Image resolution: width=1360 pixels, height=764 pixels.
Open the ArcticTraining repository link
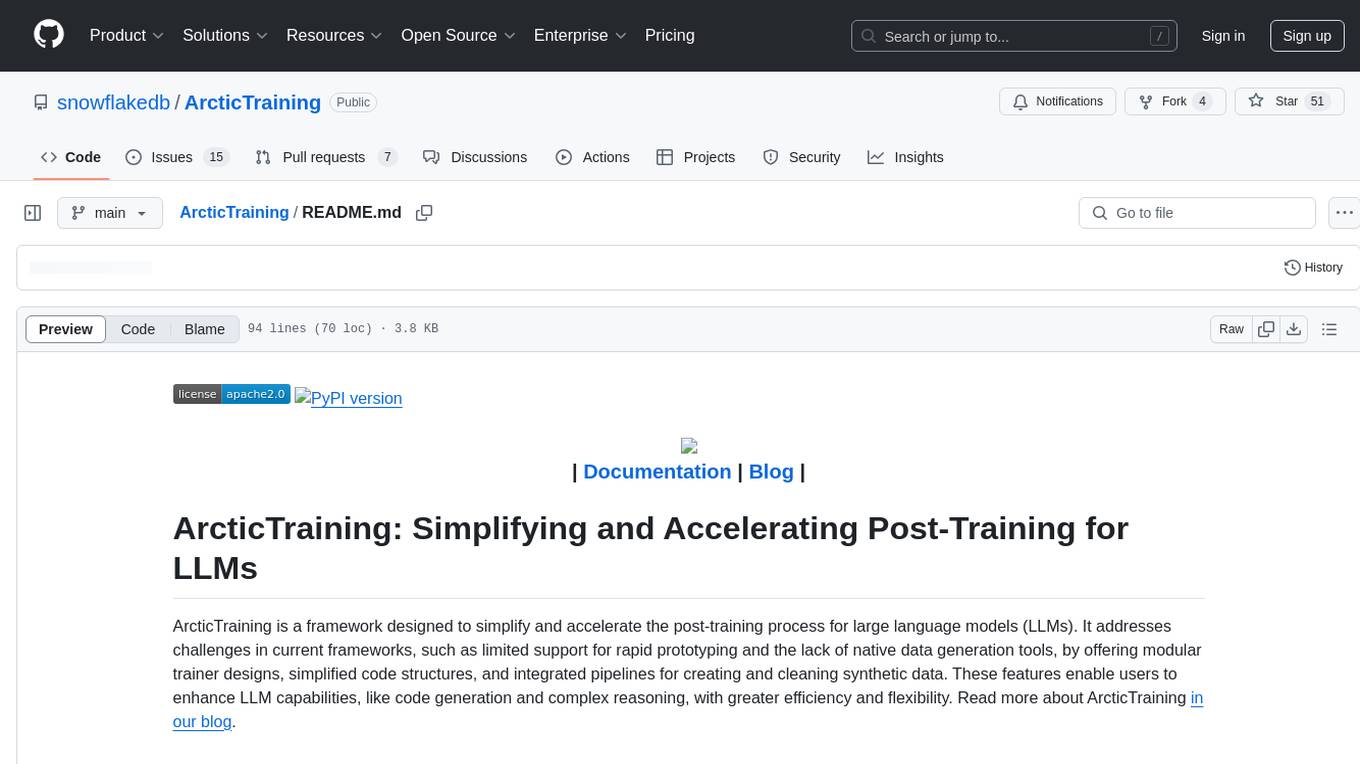253,103
